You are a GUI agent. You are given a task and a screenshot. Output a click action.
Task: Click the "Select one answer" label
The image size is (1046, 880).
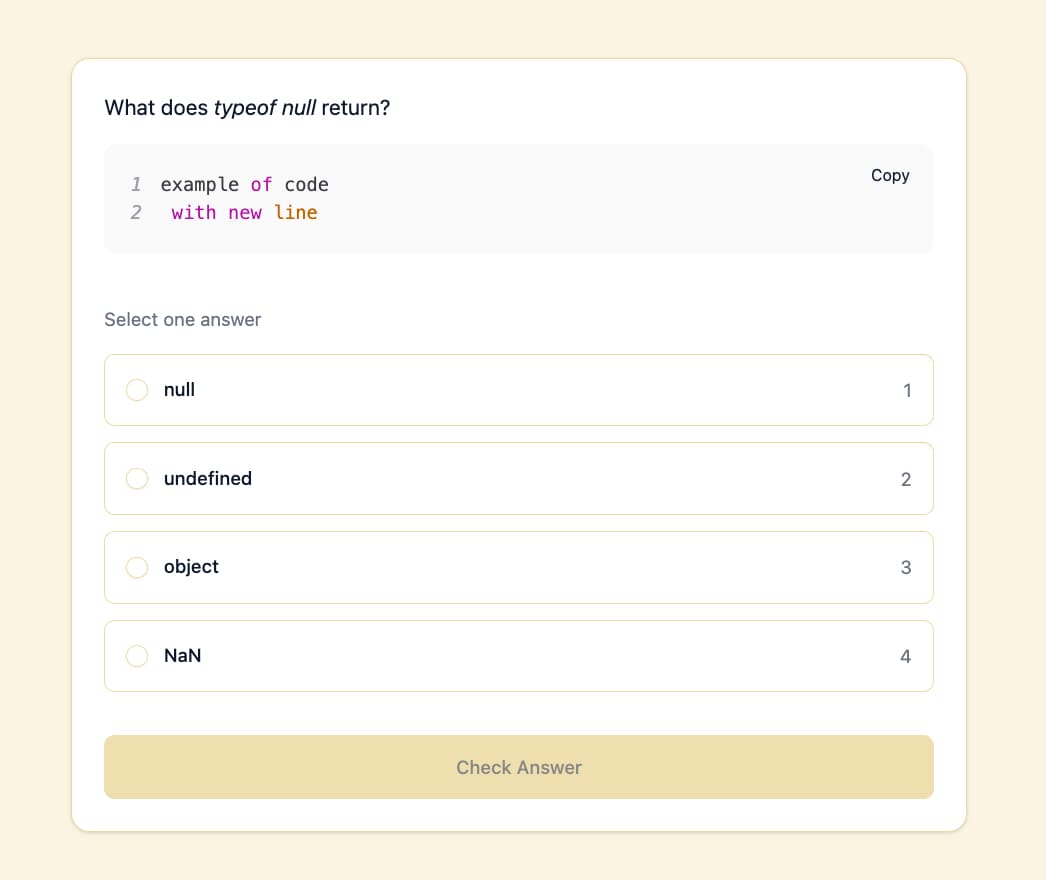tap(182, 319)
